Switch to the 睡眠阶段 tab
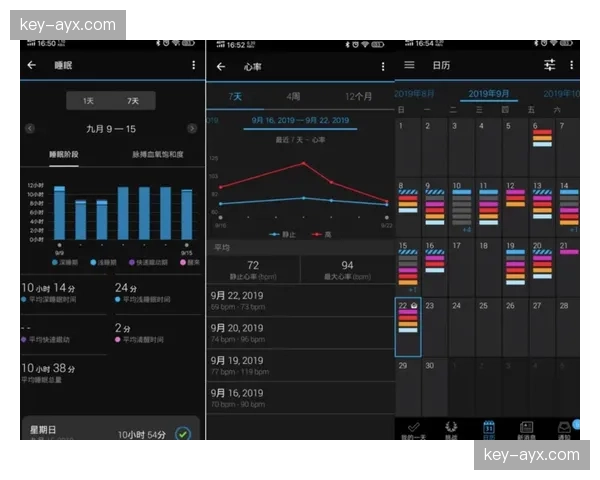Screen dimensions: 600x480 (64, 154)
